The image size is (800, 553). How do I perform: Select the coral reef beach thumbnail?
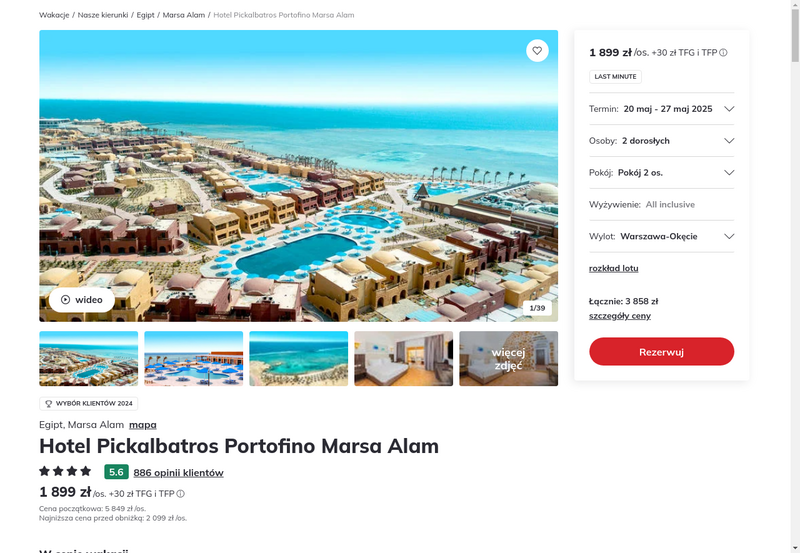point(298,359)
